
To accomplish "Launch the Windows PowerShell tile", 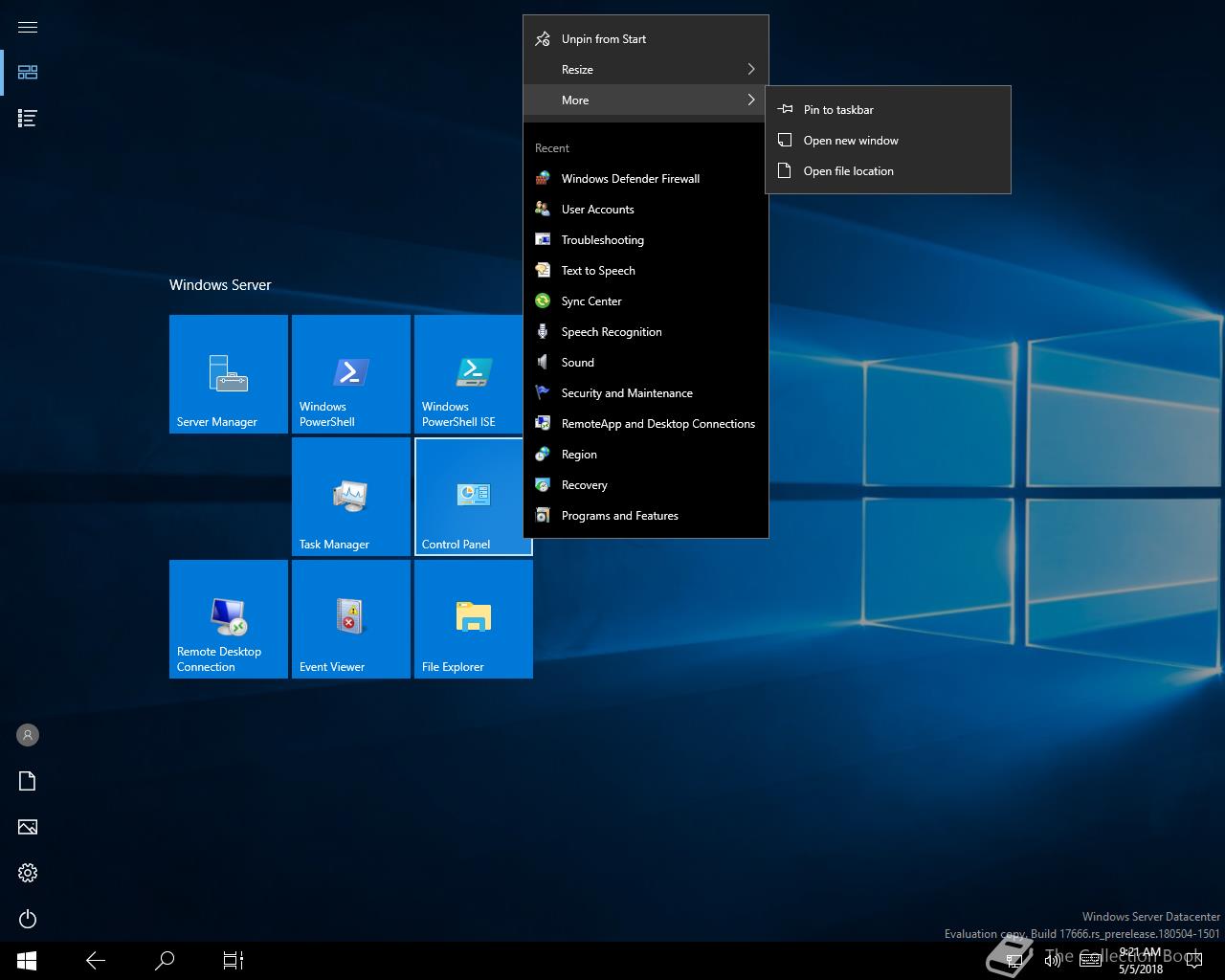I will coord(351,374).
